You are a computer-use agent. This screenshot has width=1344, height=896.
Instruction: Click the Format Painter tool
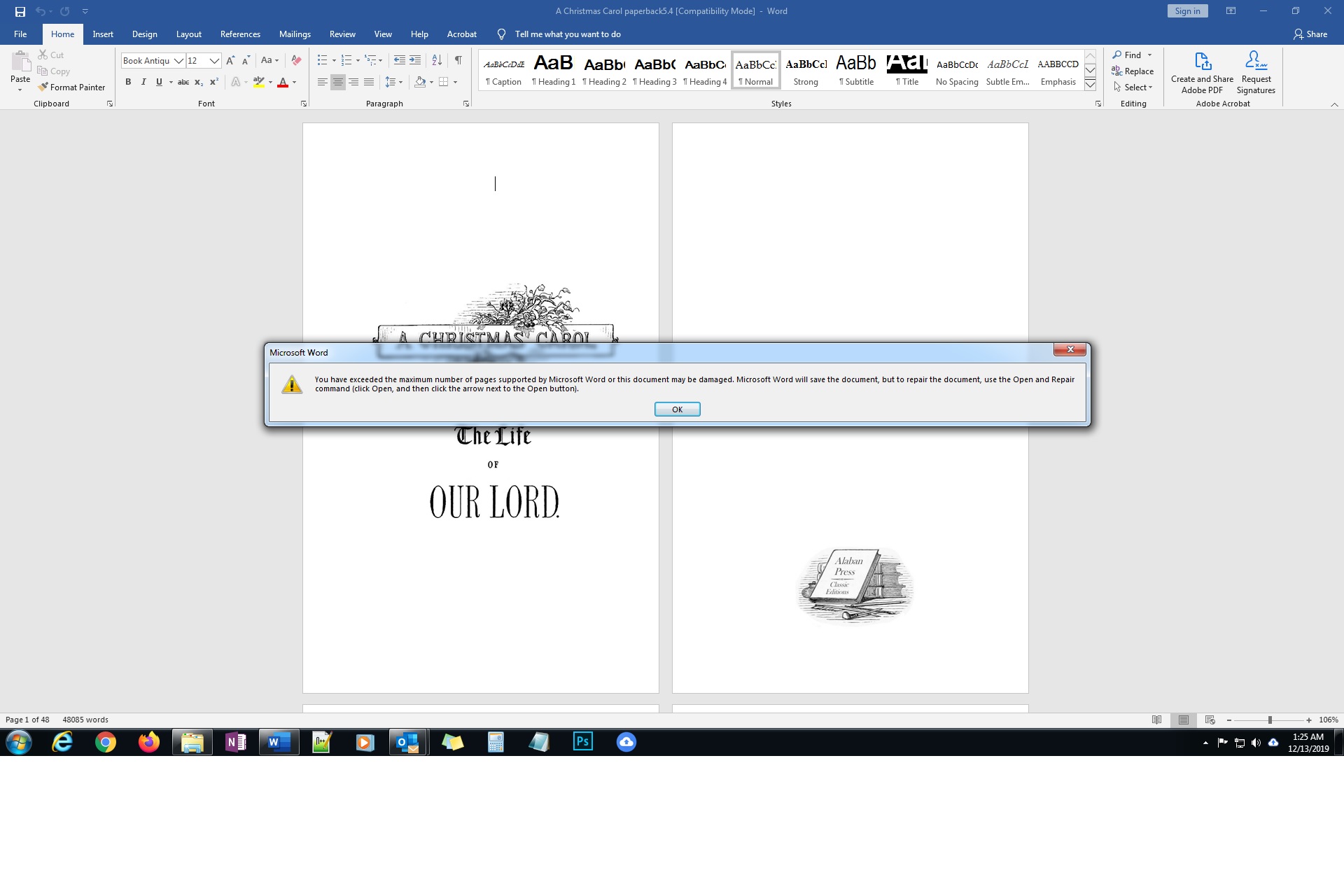[71, 87]
